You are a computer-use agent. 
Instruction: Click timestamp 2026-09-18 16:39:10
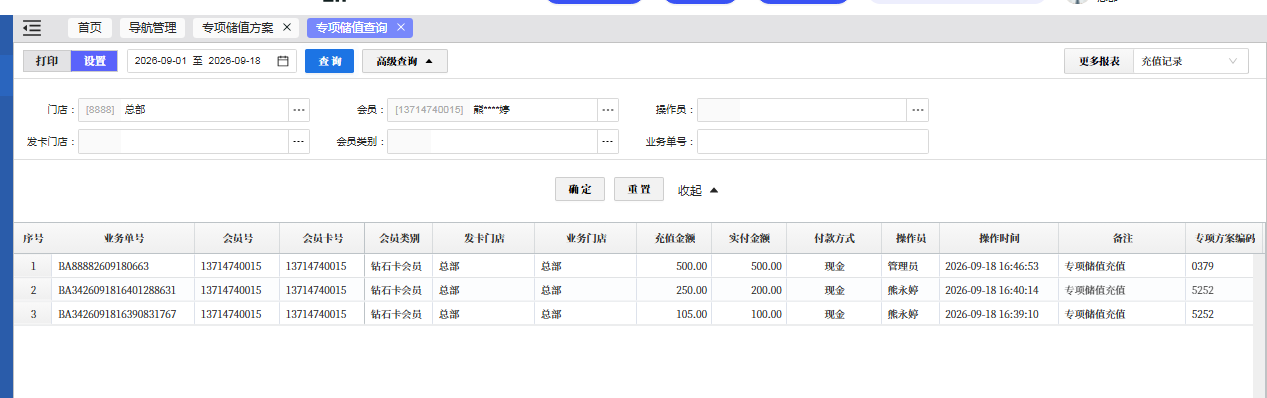pos(998,314)
